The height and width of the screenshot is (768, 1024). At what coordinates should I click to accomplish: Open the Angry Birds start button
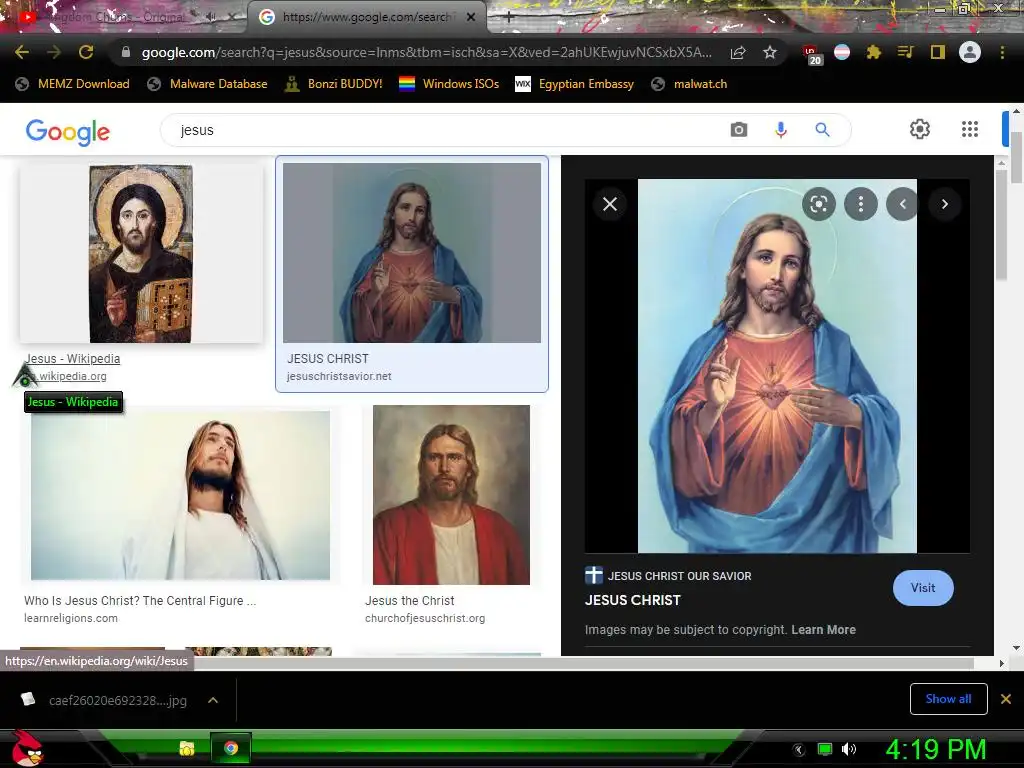click(27, 748)
